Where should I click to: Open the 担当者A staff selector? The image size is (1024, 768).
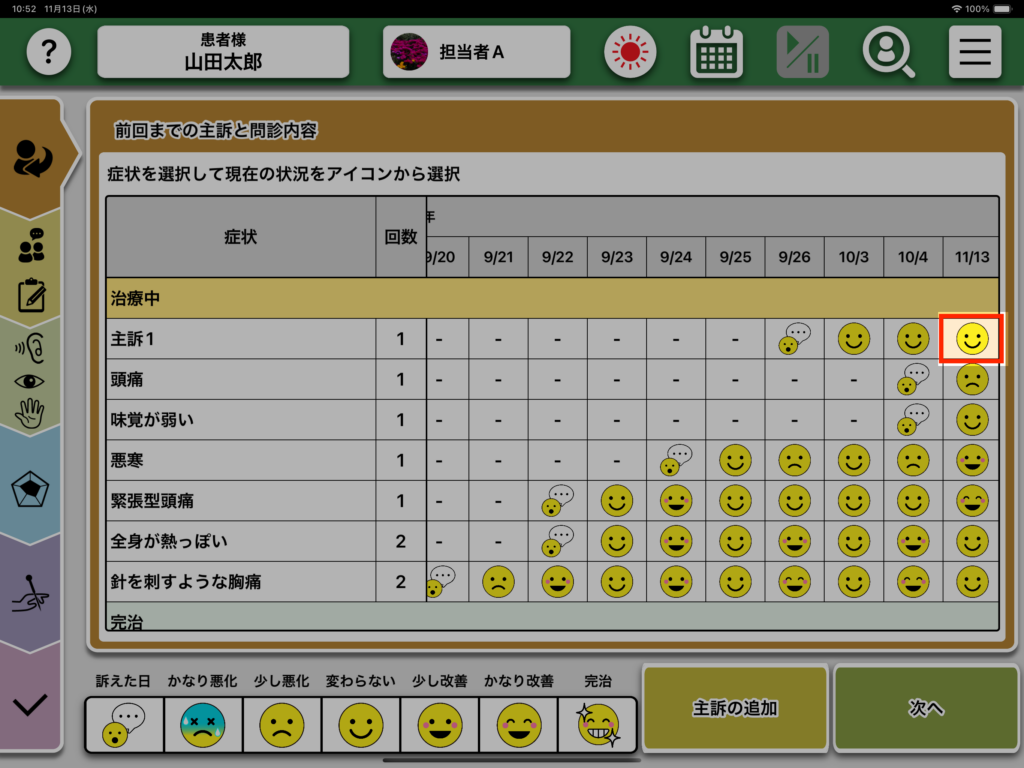476,52
